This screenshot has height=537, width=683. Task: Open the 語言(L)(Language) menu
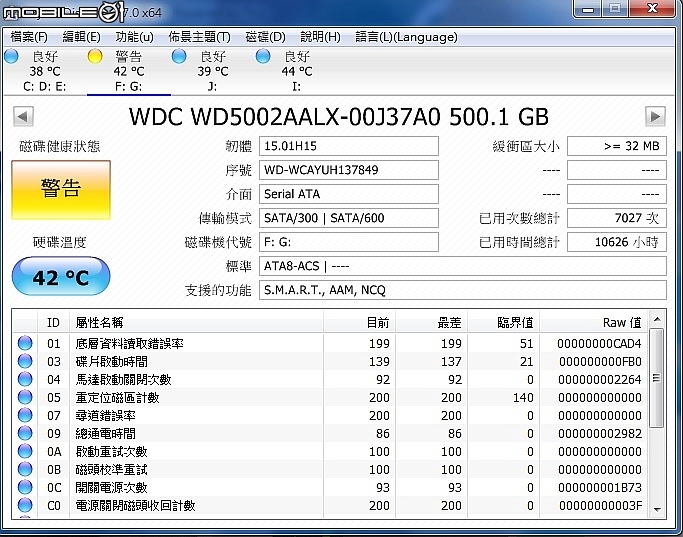coord(406,37)
